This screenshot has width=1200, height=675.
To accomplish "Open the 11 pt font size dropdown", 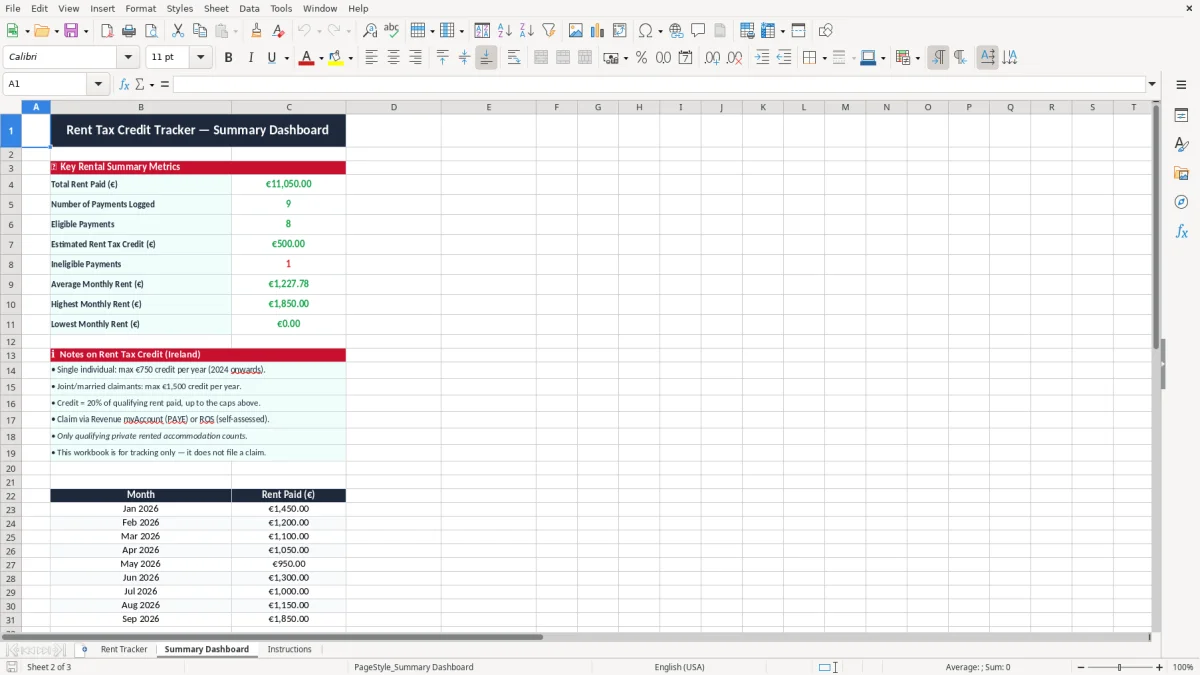I will coord(201,58).
